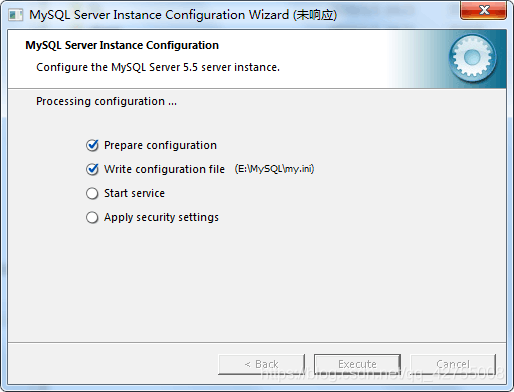Click the gear logo in header
Viewport: 514px width, 392px height.
[472, 58]
